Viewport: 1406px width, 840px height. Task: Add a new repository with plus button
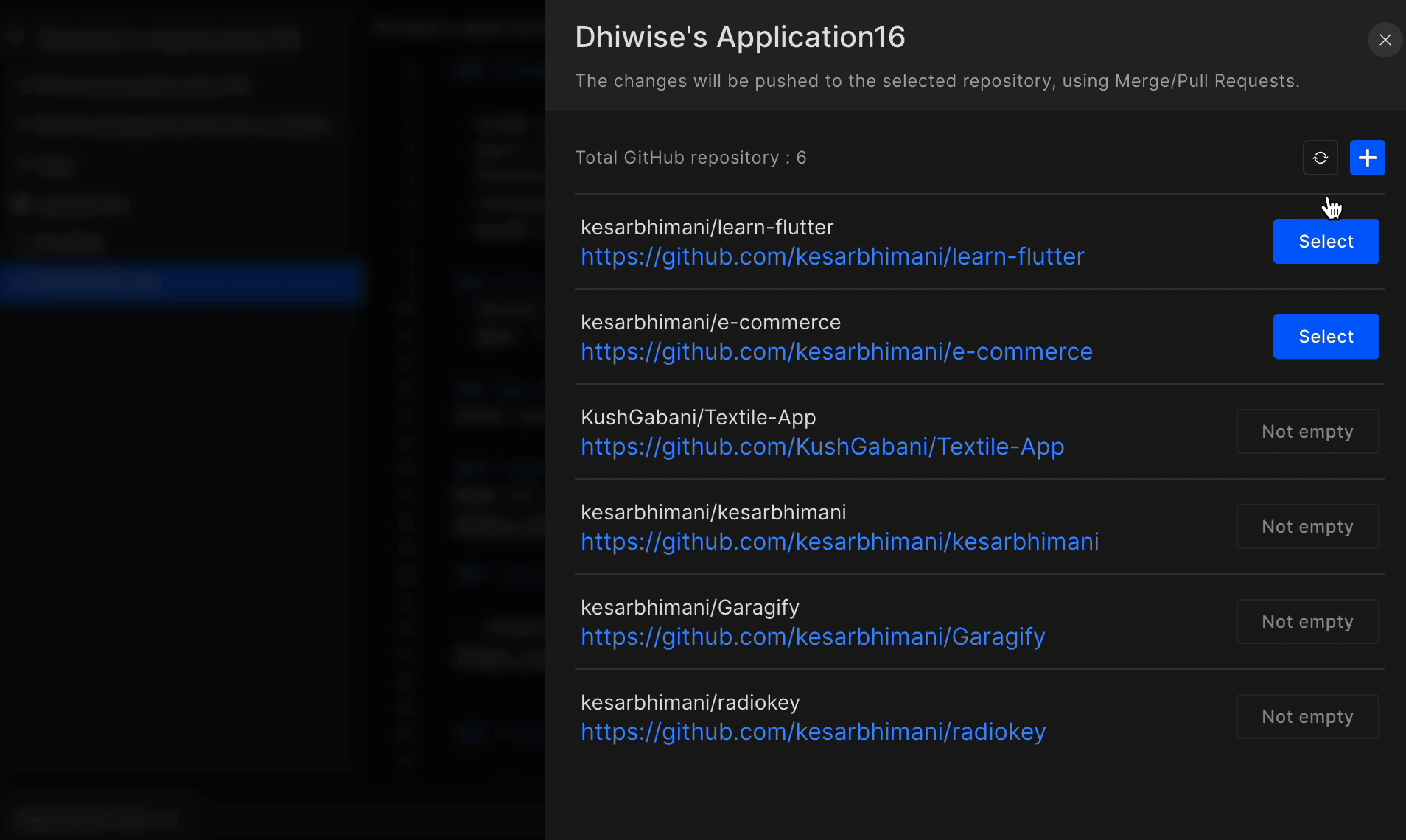pyautogui.click(x=1367, y=158)
